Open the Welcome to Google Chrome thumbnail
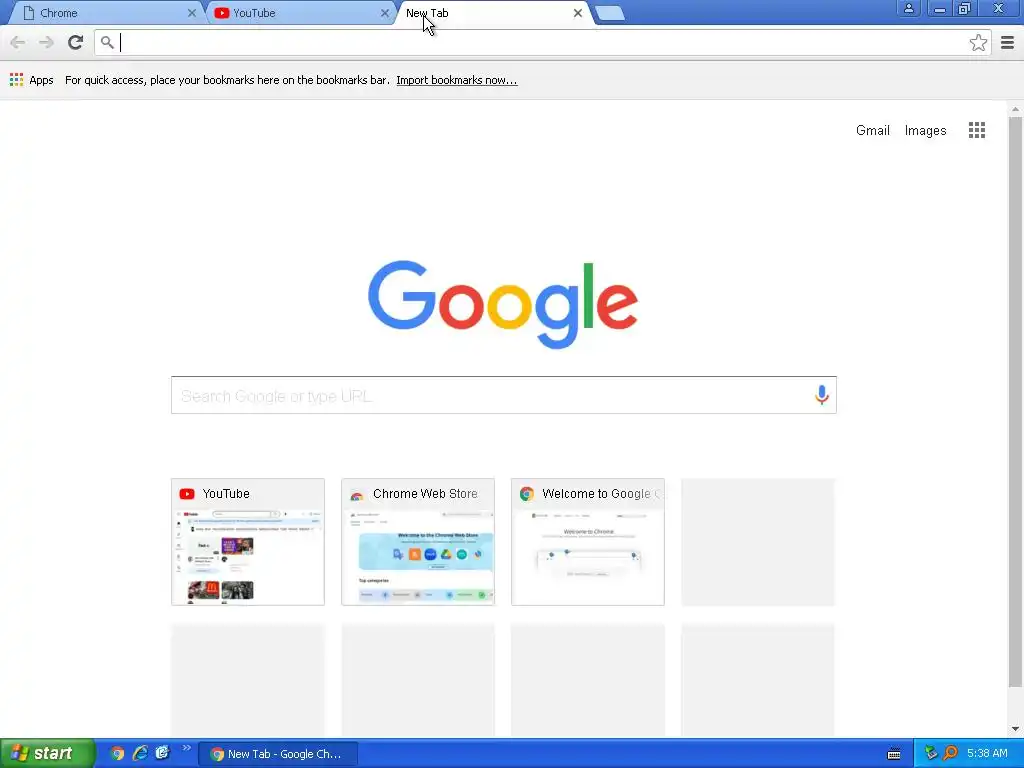The height and width of the screenshot is (768, 1024). (x=588, y=542)
